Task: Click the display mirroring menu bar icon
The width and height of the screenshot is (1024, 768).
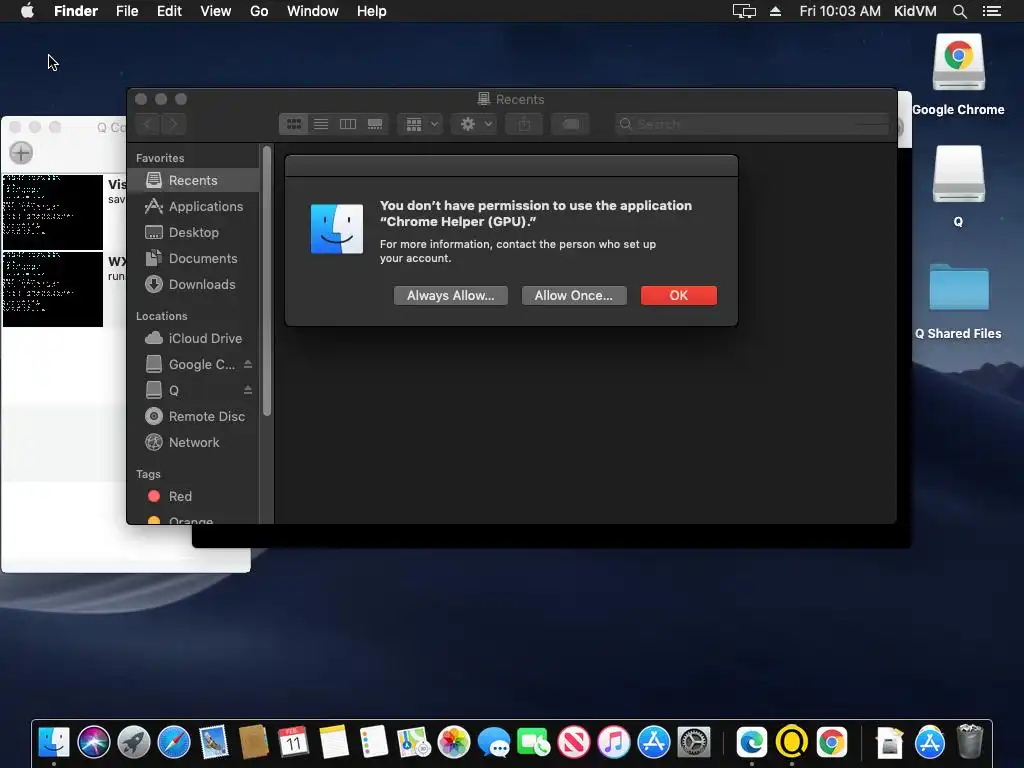Action: click(744, 11)
